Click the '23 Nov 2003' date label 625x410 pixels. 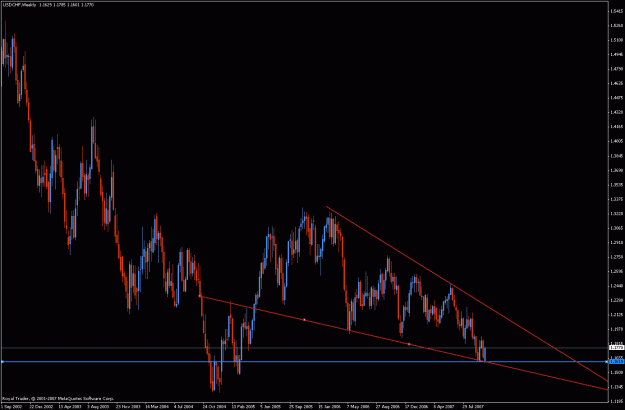[x=127, y=407]
